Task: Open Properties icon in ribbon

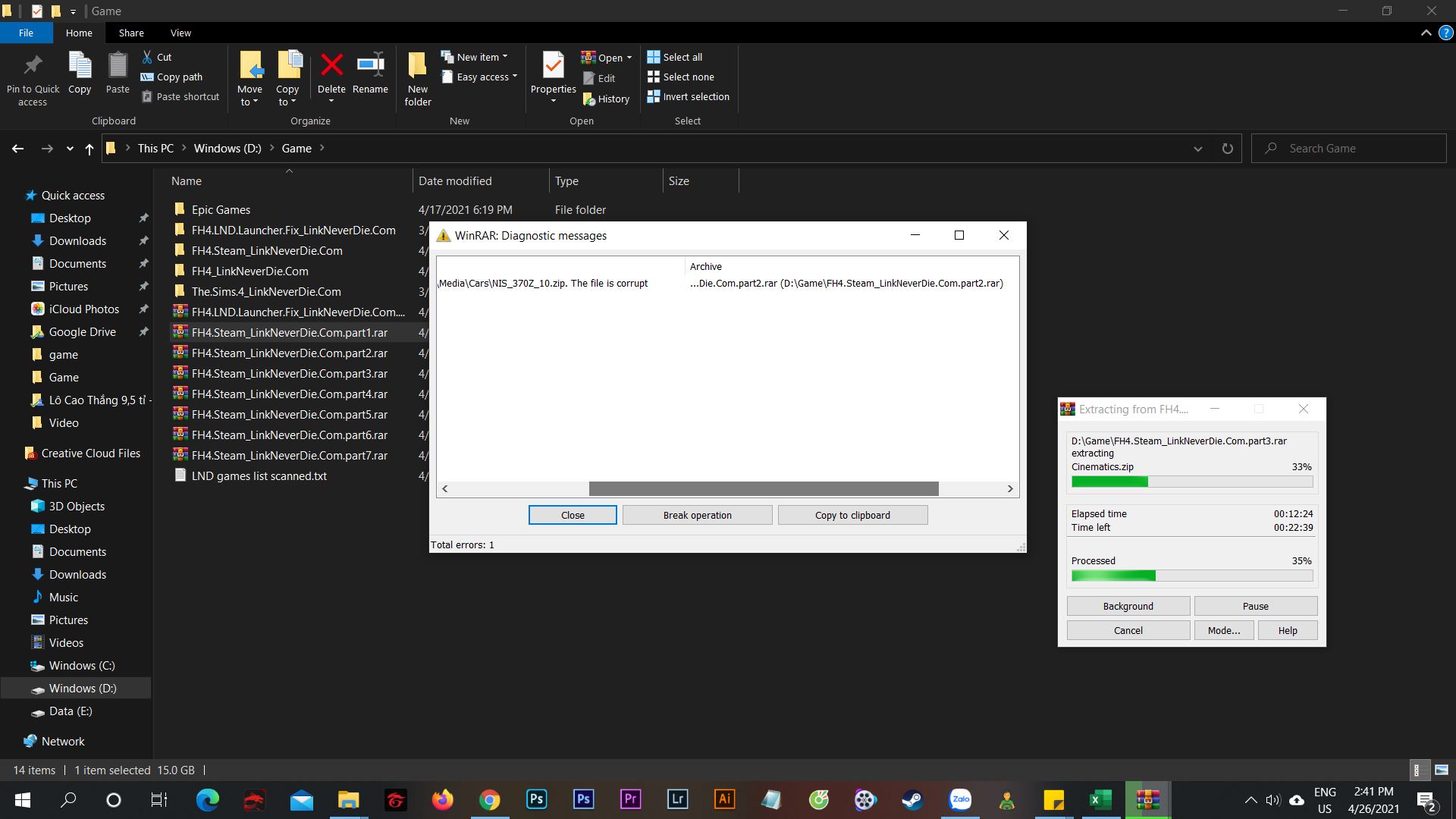Action: pos(553,66)
